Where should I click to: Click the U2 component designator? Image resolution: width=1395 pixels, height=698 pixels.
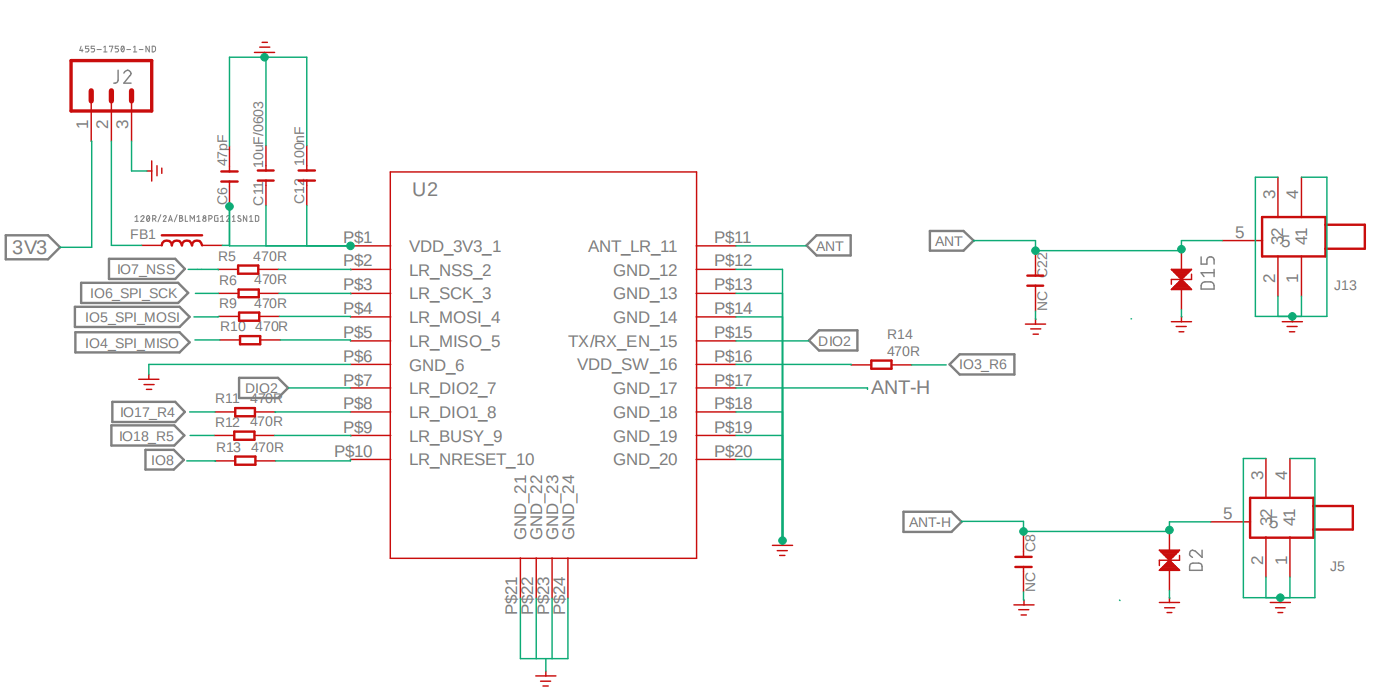click(425, 189)
